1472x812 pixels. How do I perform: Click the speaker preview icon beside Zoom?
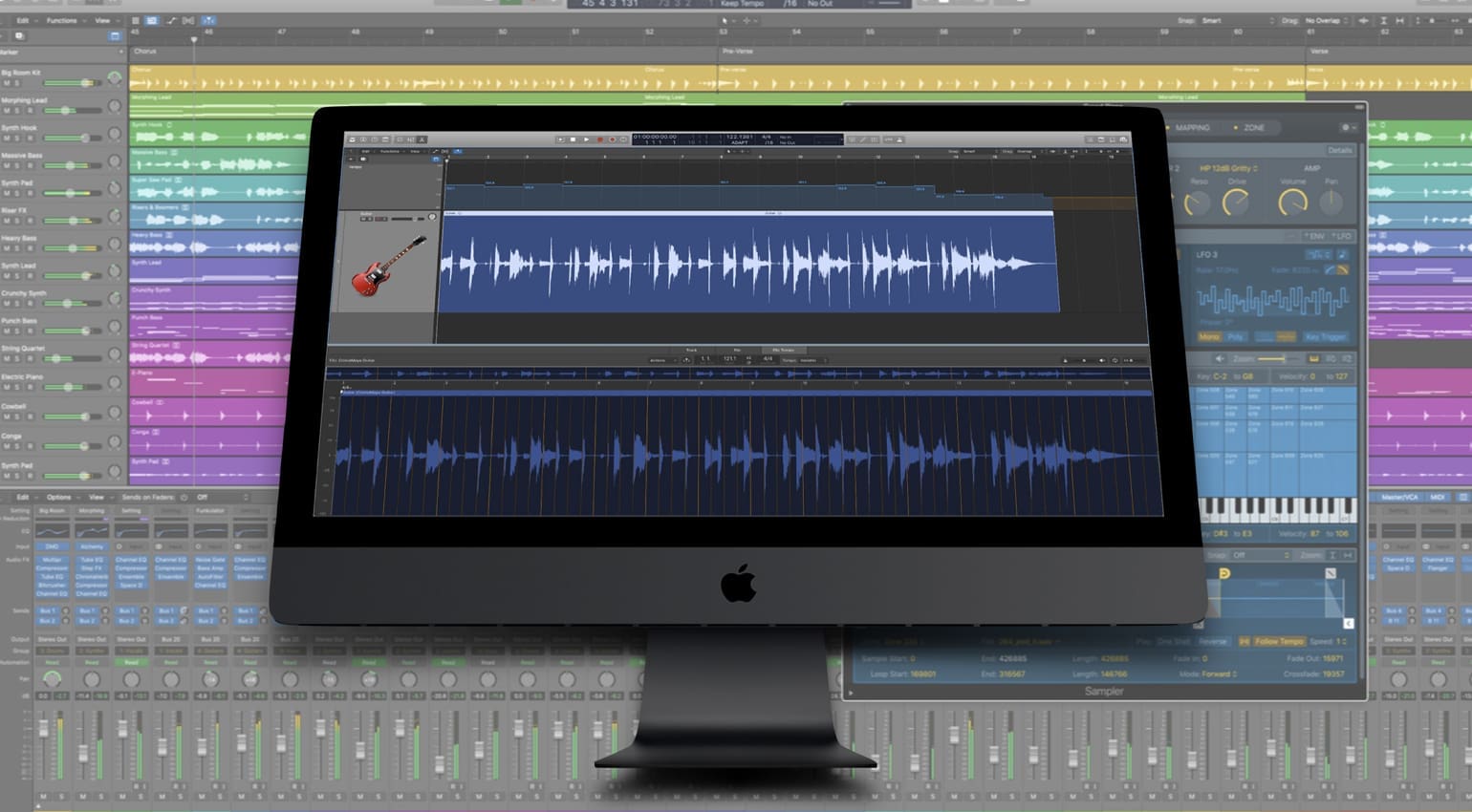[1220, 358]
